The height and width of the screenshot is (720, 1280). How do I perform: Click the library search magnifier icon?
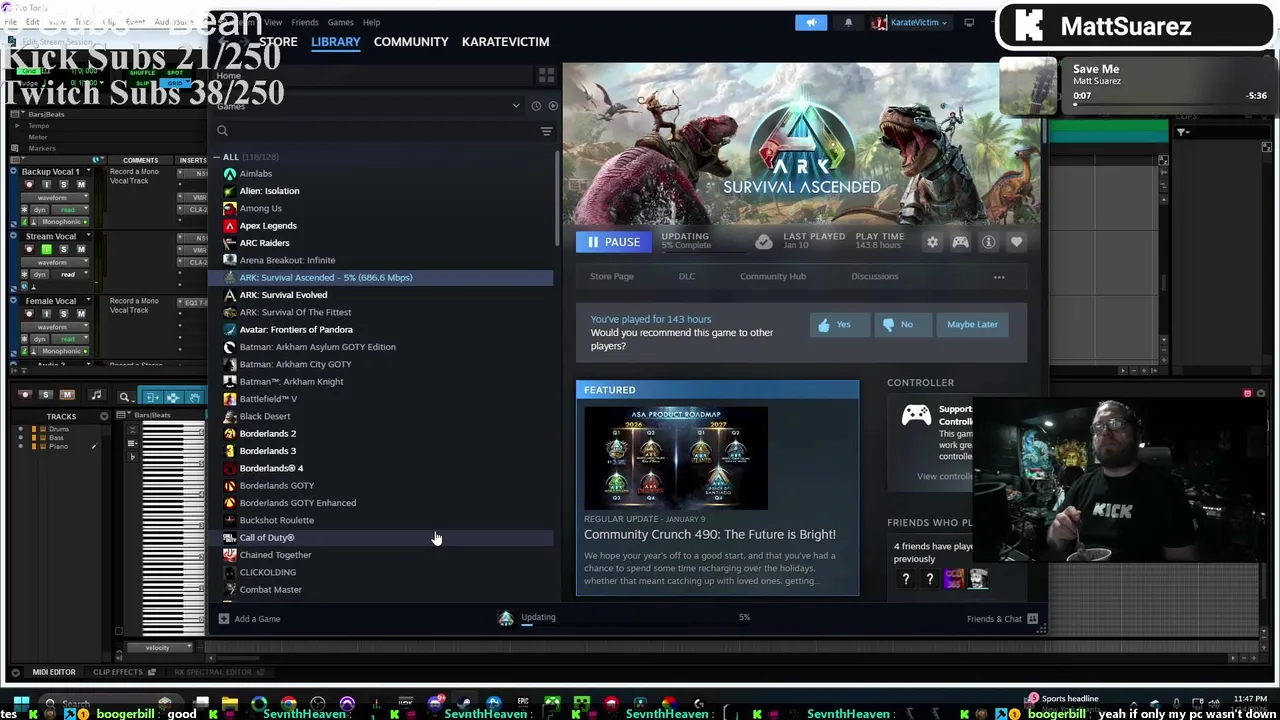coord(222,131)
